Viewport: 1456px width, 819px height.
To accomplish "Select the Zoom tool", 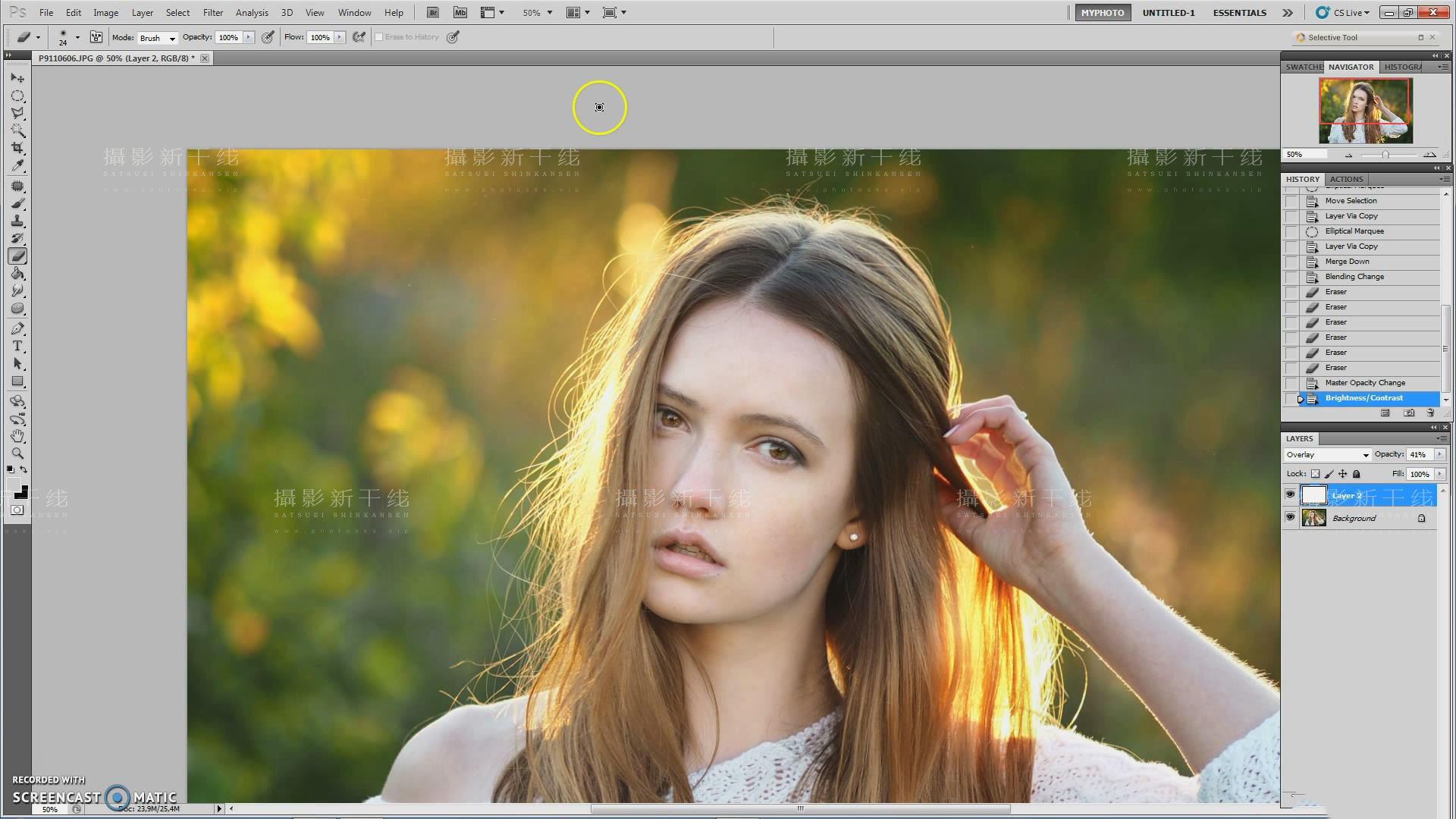I will point(17,454).
